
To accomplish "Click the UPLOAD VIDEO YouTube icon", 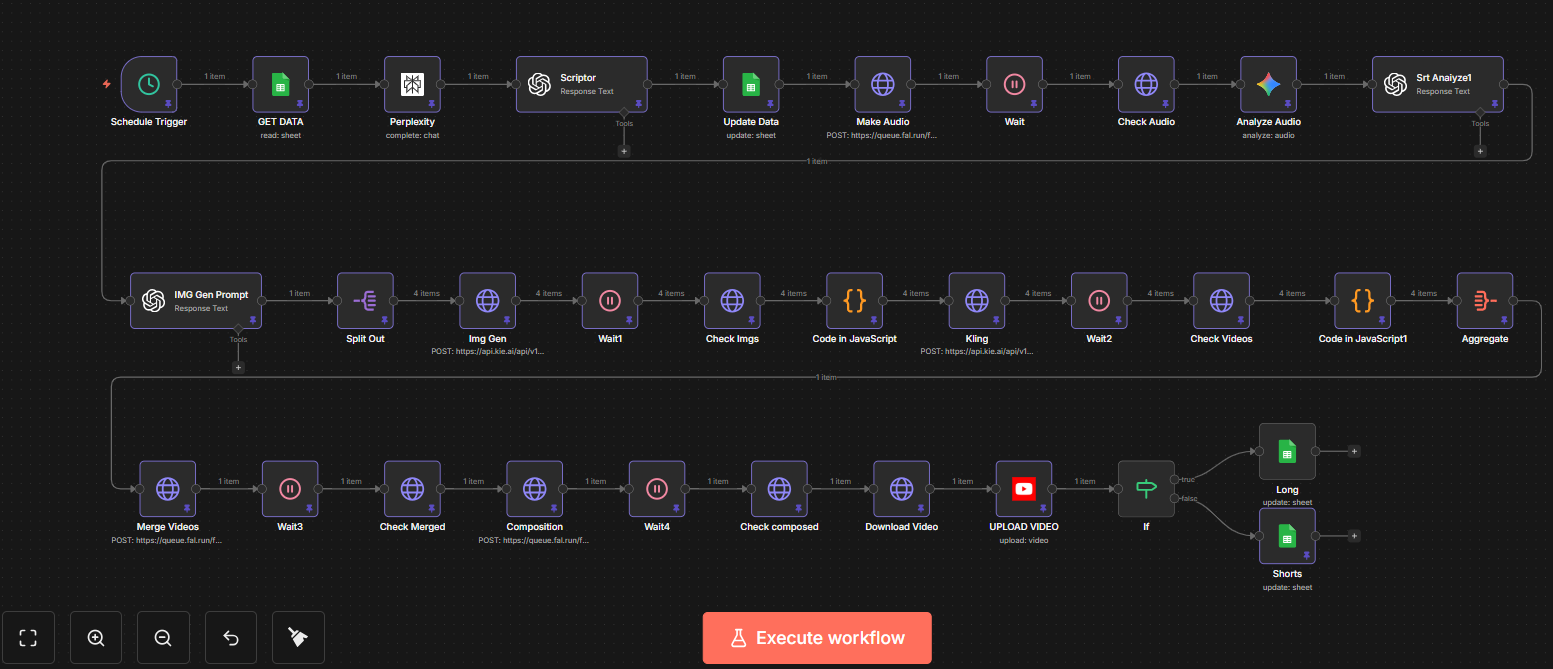I will point(1023,489).
